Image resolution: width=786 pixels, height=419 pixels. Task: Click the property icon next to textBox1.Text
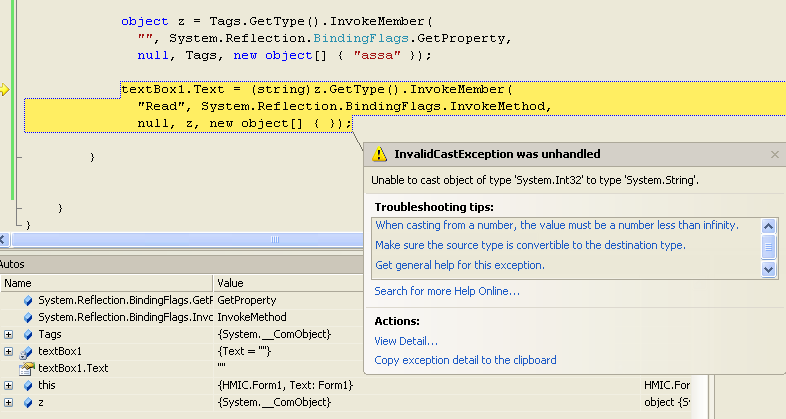27,368
